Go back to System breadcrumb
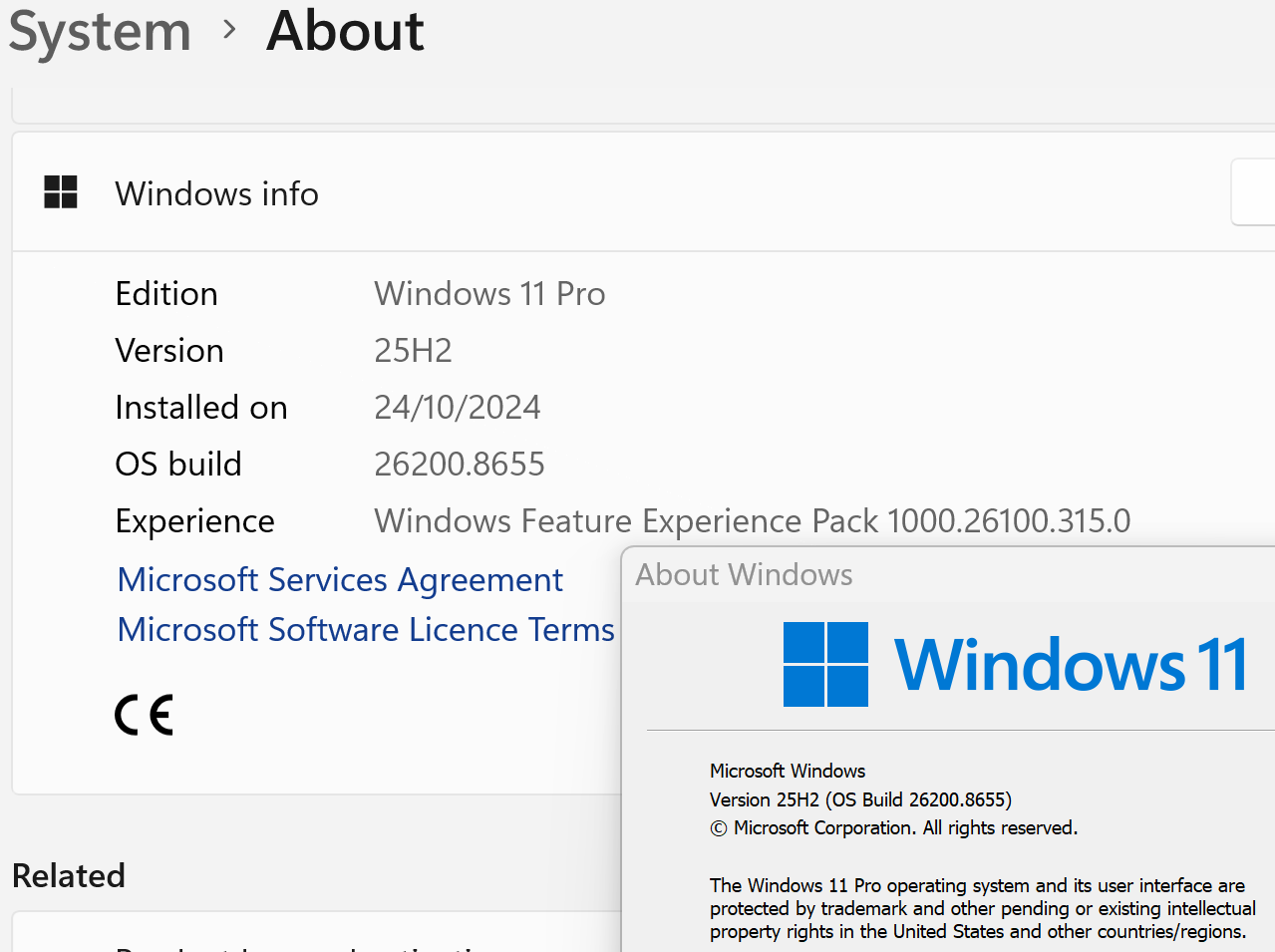 click(x=100, y=32)
